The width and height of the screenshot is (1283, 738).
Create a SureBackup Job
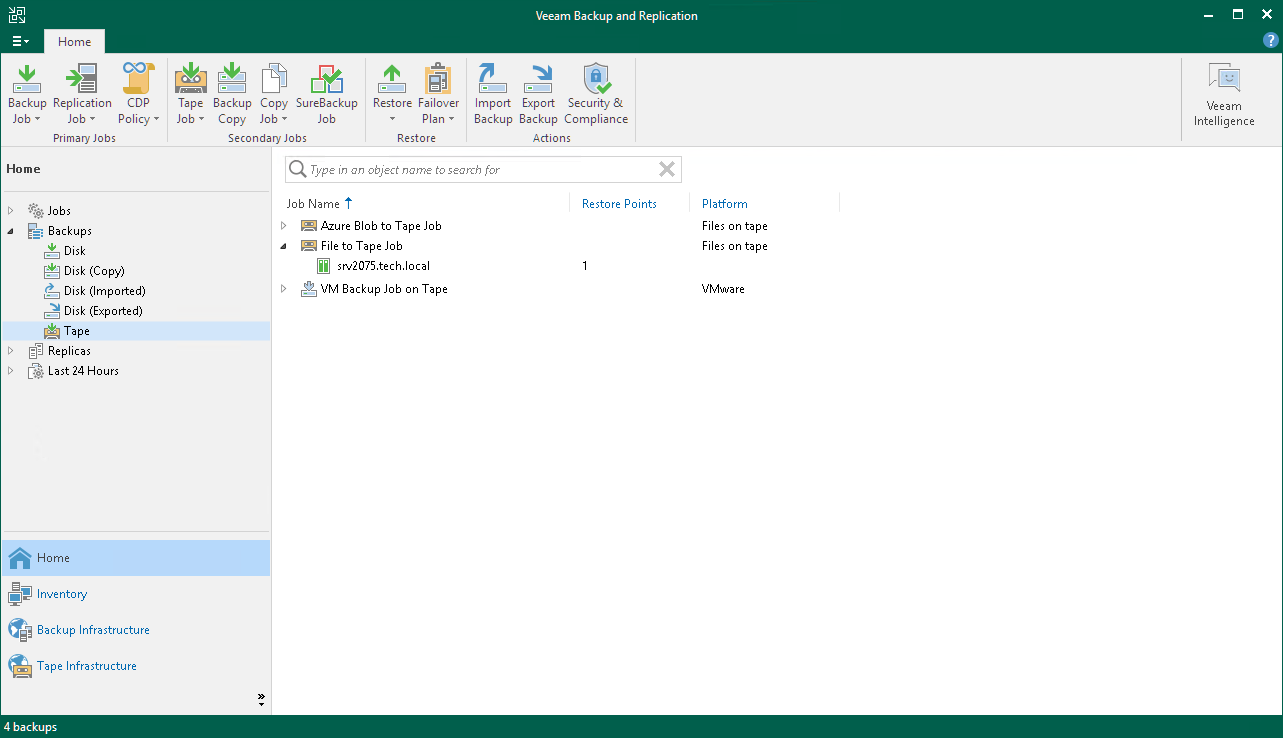pos(327,94)
